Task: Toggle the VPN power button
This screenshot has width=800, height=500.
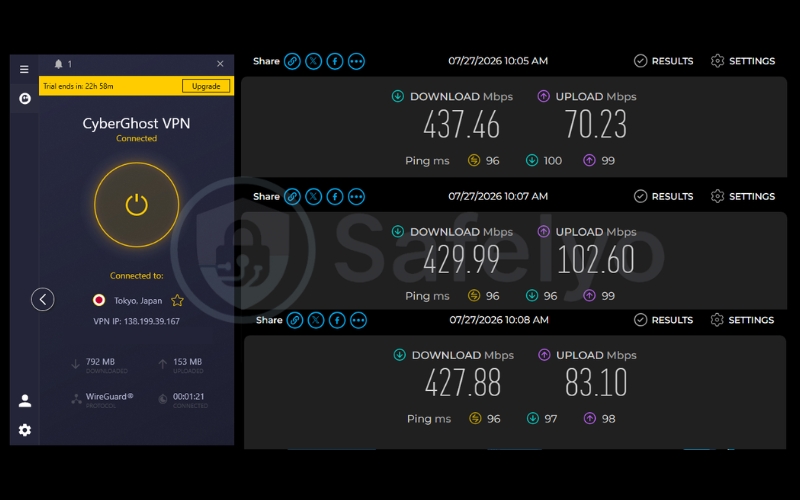Action: 137,205
